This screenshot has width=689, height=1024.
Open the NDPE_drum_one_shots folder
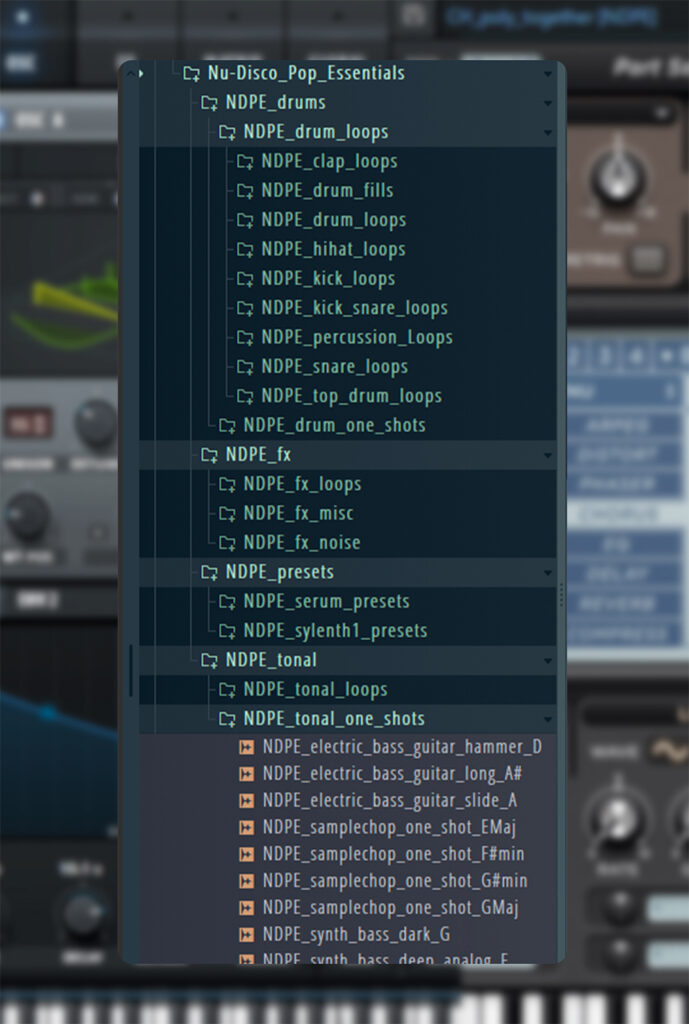coord(334,426)
